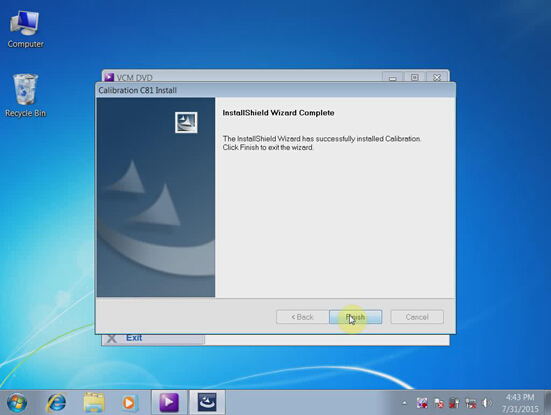Click the 'InstallShield Wizard Complete' heading
Viewport: 551px width, 415px height.
click(278, 113)
